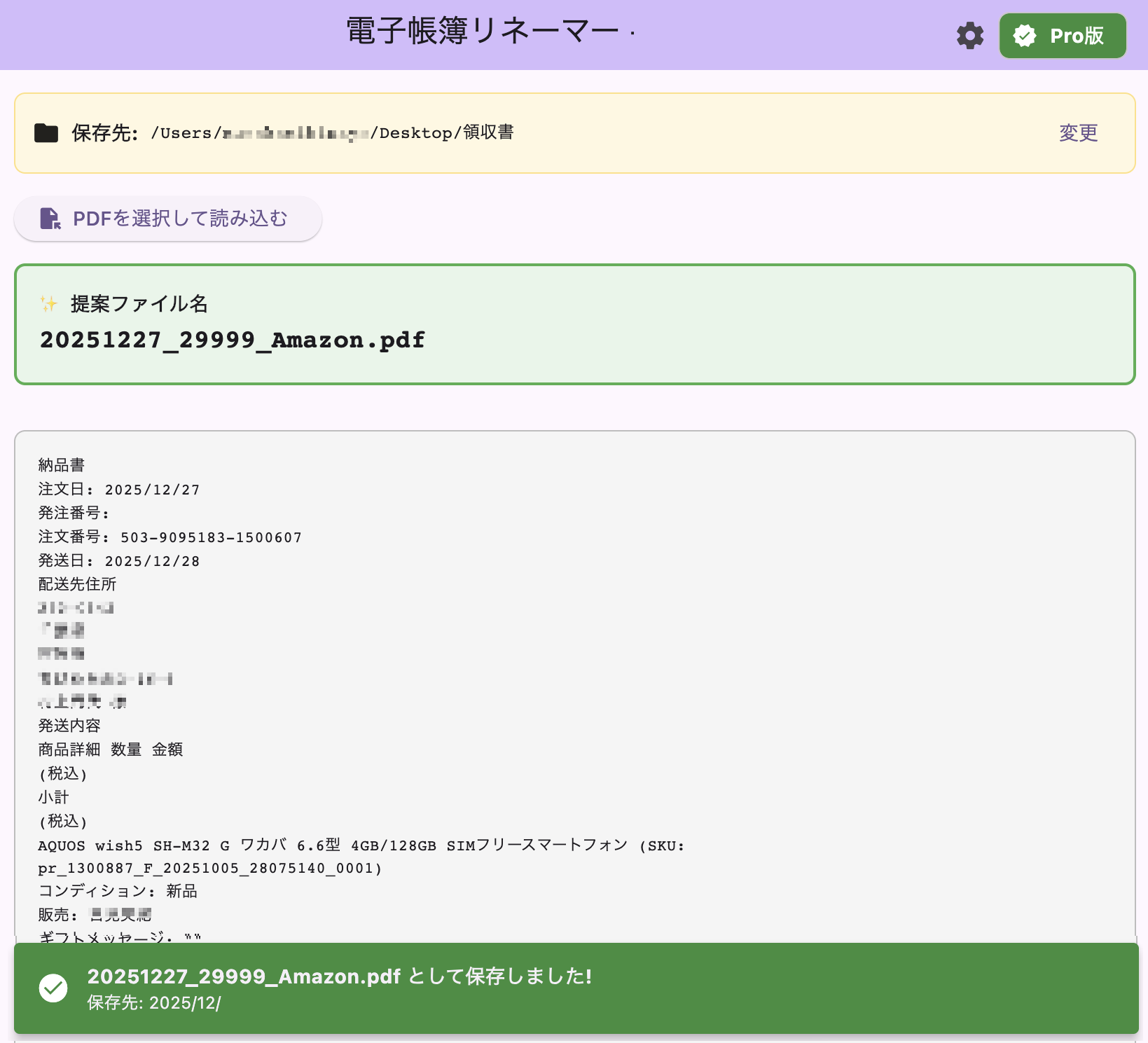The height and width of the screenshot is (1043, 1148).
Task: Click the 小計 line
Action: [53, 797]
